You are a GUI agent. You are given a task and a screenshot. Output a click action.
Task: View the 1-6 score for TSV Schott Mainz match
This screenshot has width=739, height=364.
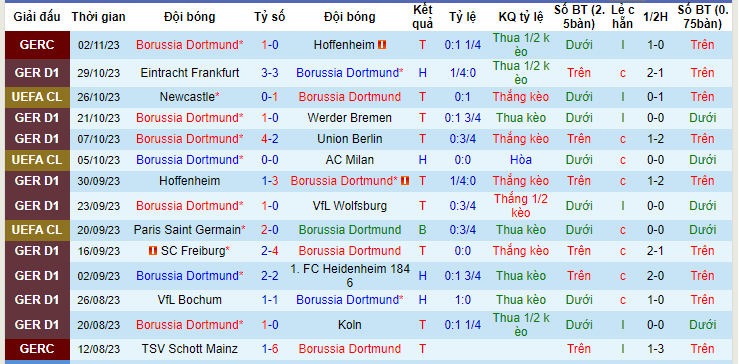tap(270, 349)
